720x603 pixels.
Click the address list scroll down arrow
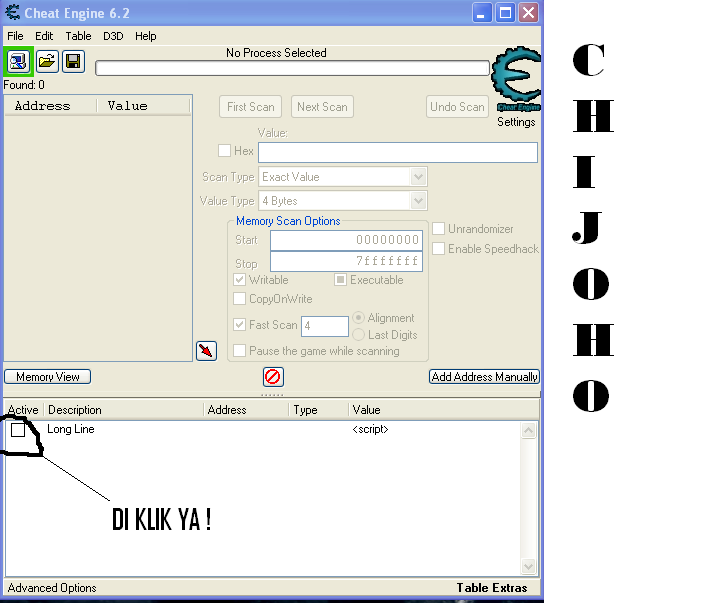[529, 566]
